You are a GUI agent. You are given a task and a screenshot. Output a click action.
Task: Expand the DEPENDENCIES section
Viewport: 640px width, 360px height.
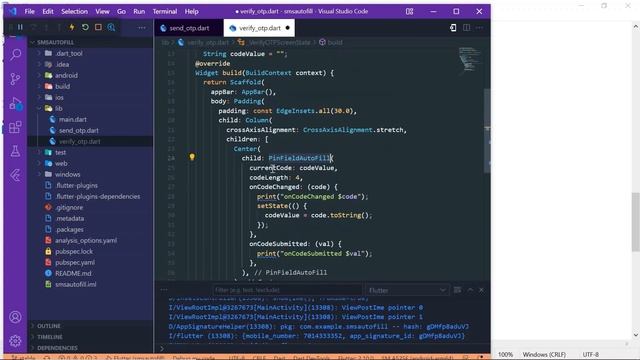[x=57, y=348]
